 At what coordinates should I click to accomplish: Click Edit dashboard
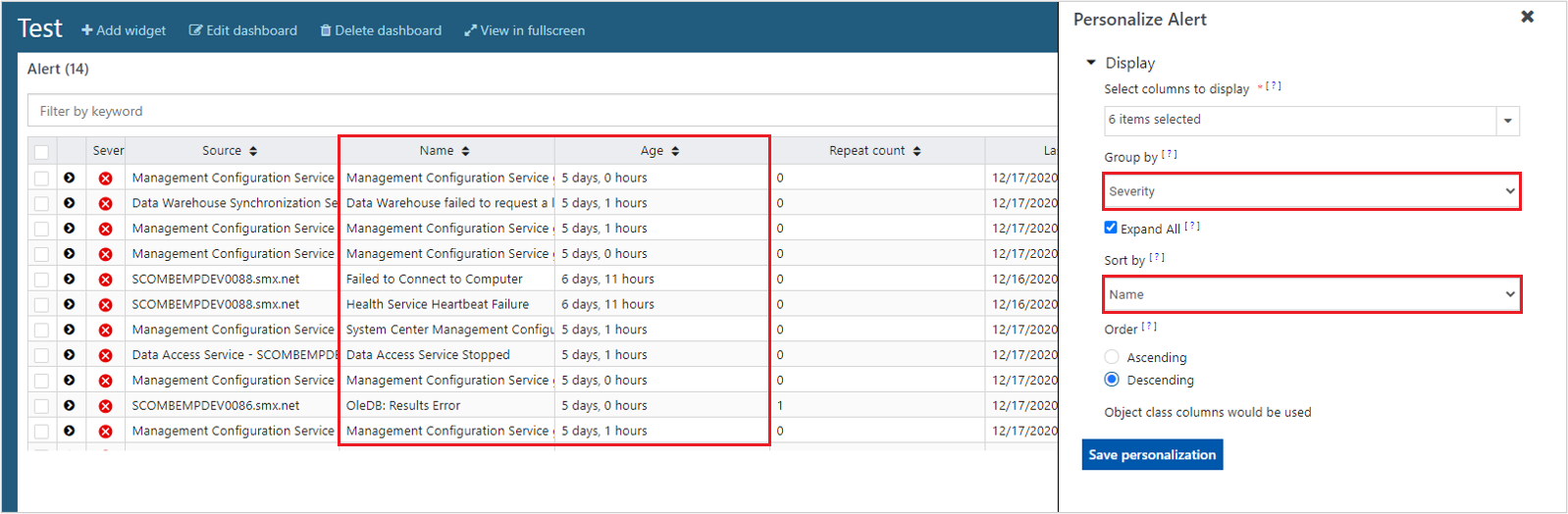point(243,30)
